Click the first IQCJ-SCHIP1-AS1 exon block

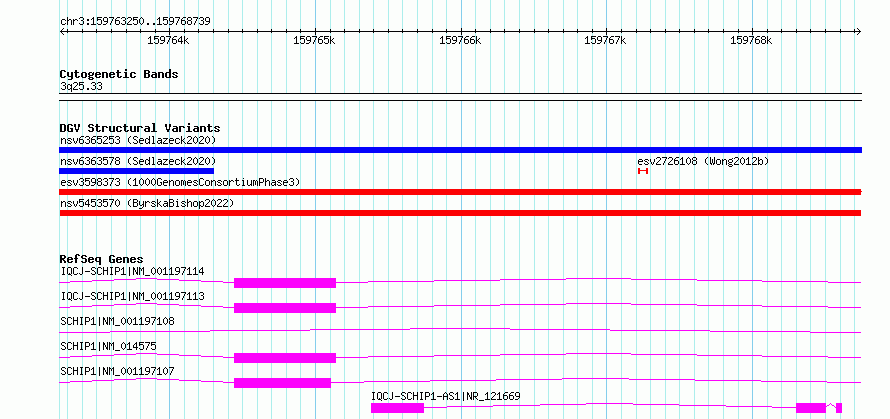397,408
